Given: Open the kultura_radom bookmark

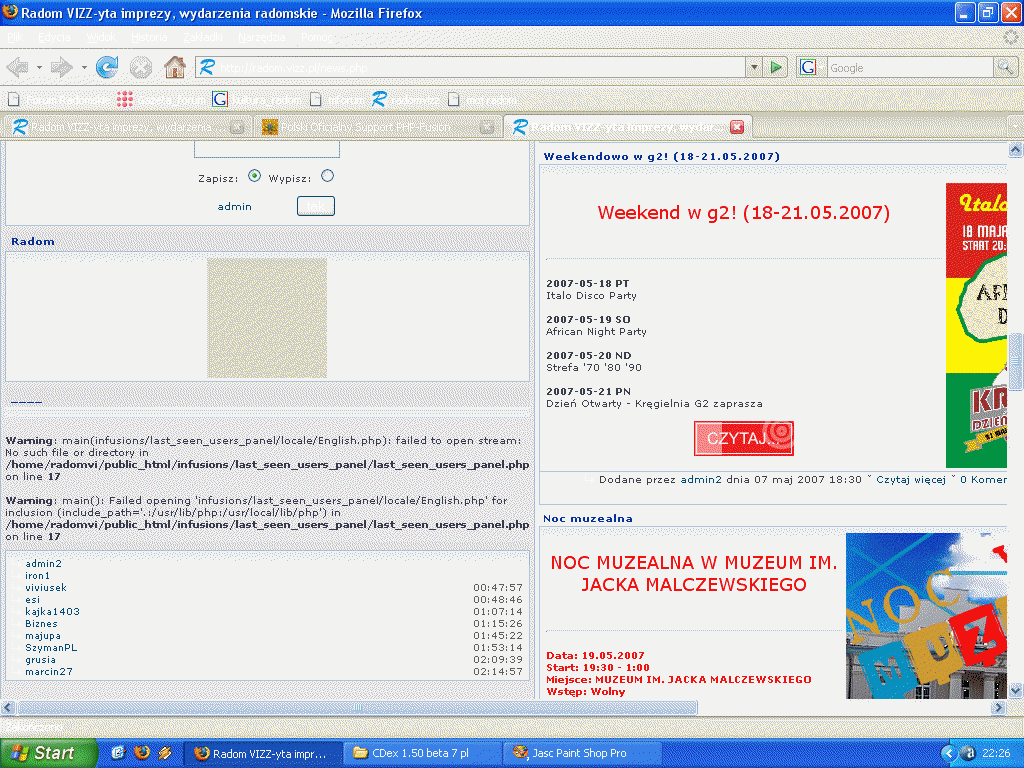Looking at the screenshot, I should point(257,100).
